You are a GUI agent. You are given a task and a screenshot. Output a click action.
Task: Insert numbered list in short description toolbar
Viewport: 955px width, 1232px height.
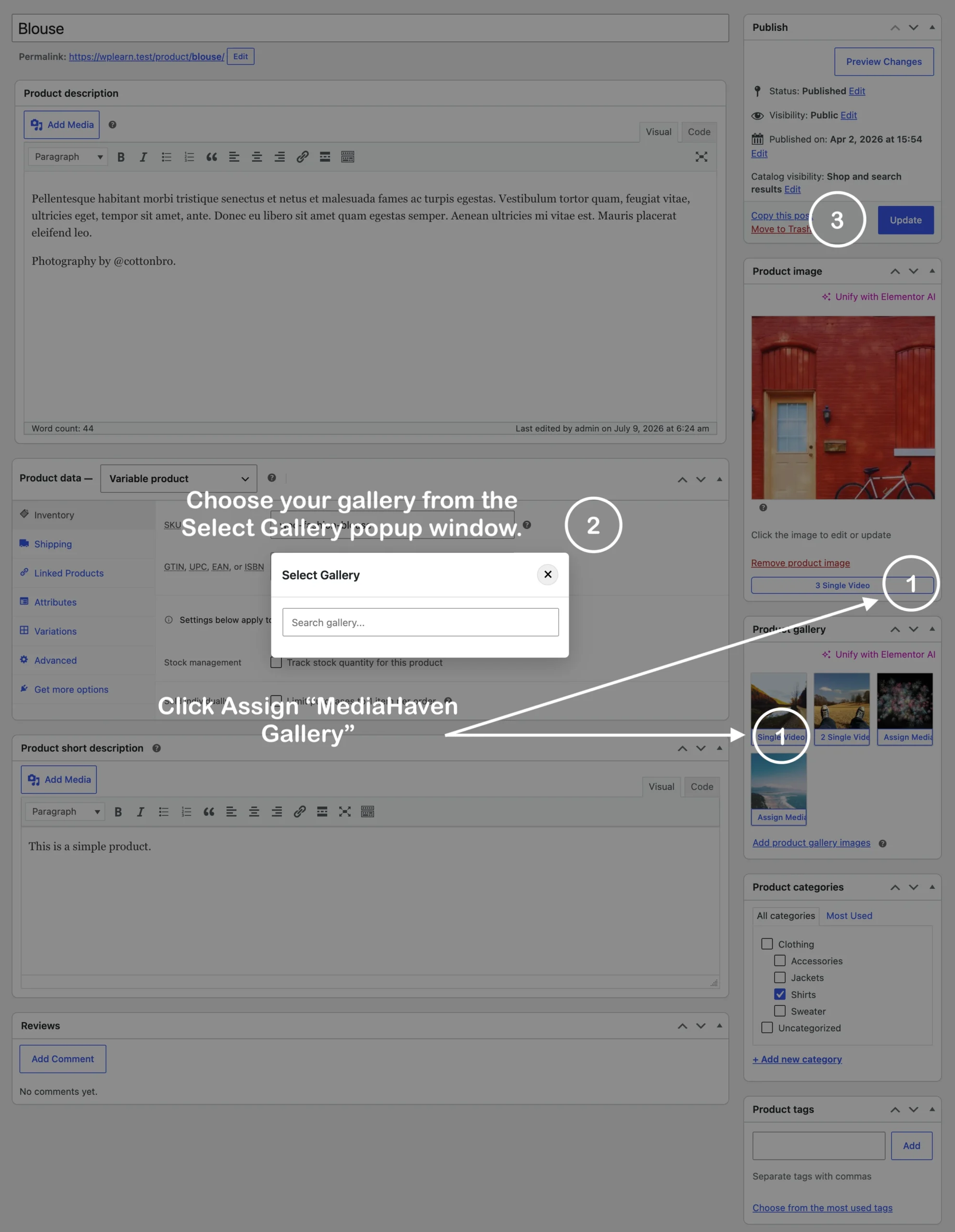[x=186, y=812]
